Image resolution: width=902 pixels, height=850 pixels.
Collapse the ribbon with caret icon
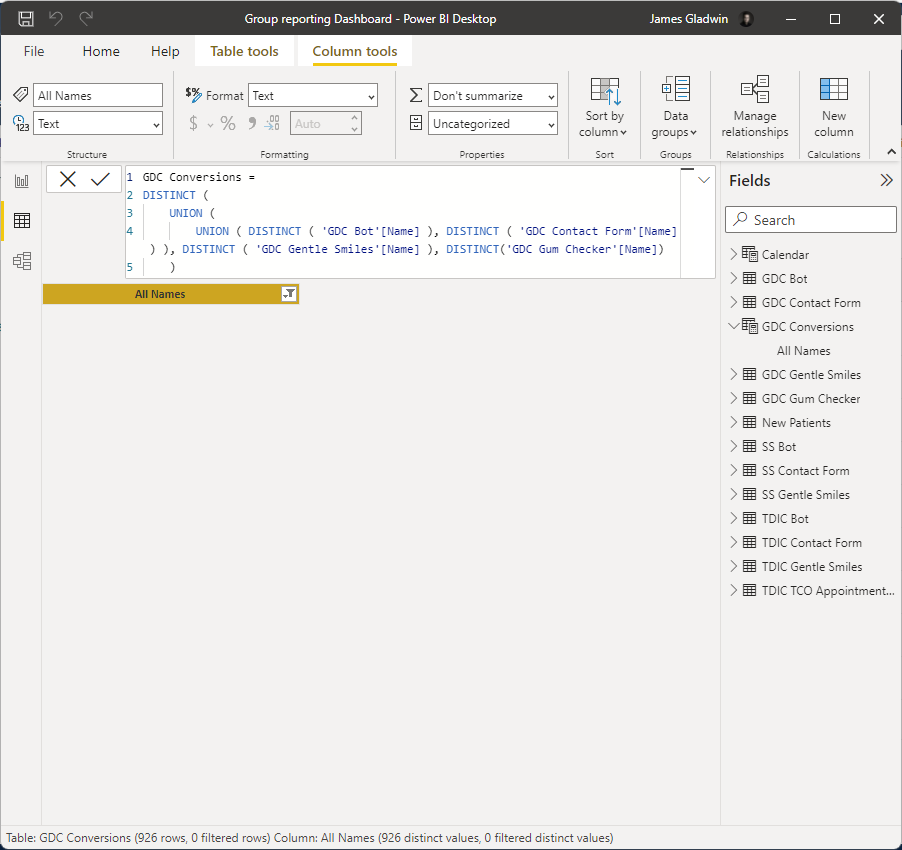(x=891, y=152)
